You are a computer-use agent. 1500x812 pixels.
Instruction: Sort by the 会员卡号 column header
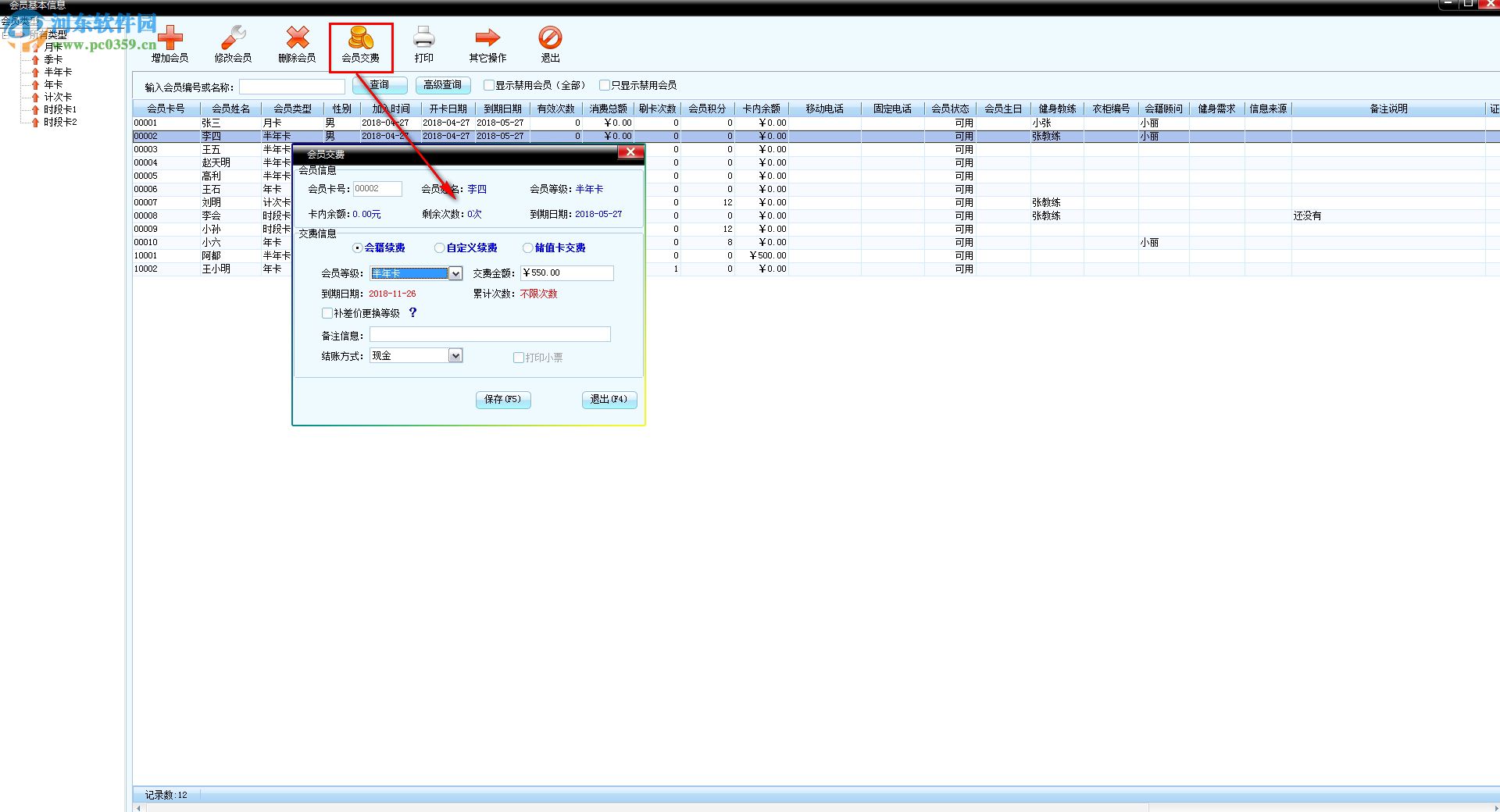[x=166, y=109]
